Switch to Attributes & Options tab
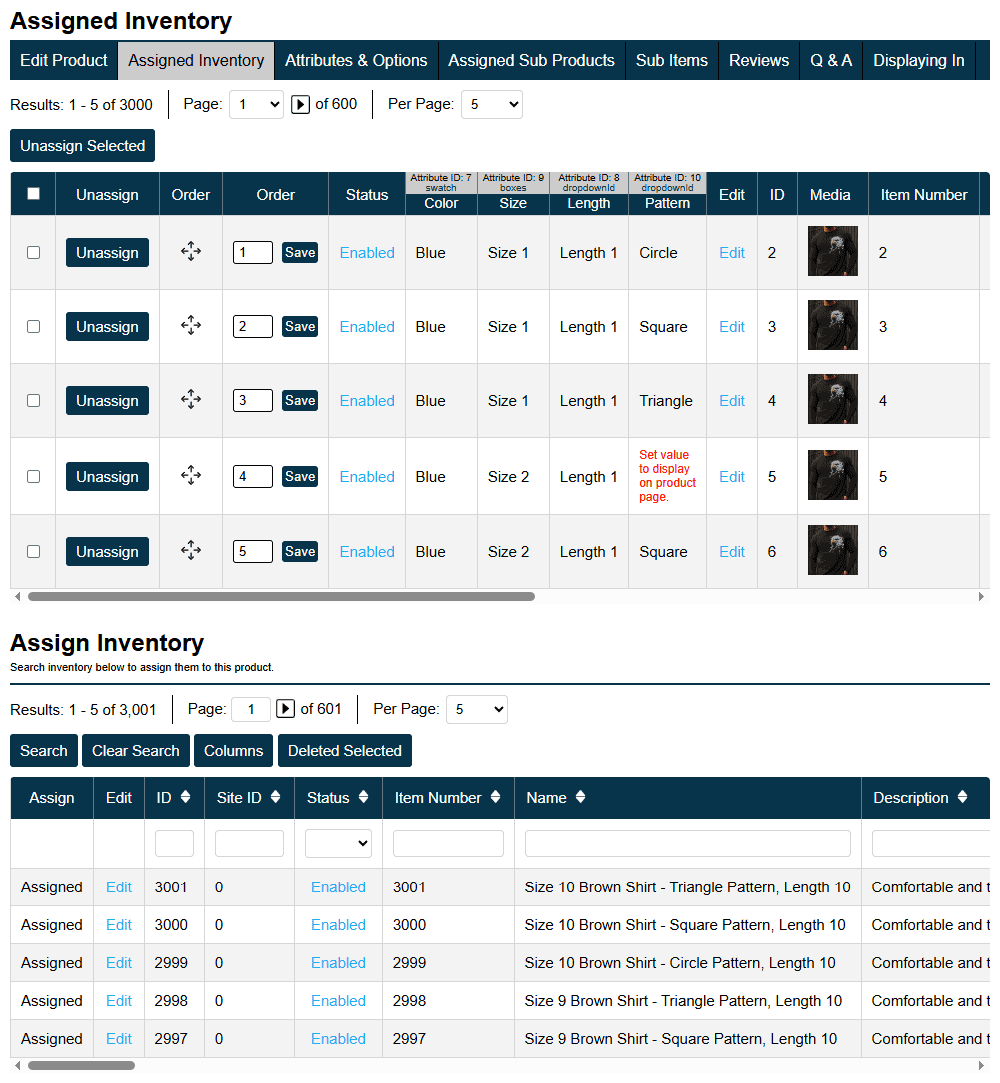Viewport: 1000px width, 1083px height. click(x=356, y=60)
